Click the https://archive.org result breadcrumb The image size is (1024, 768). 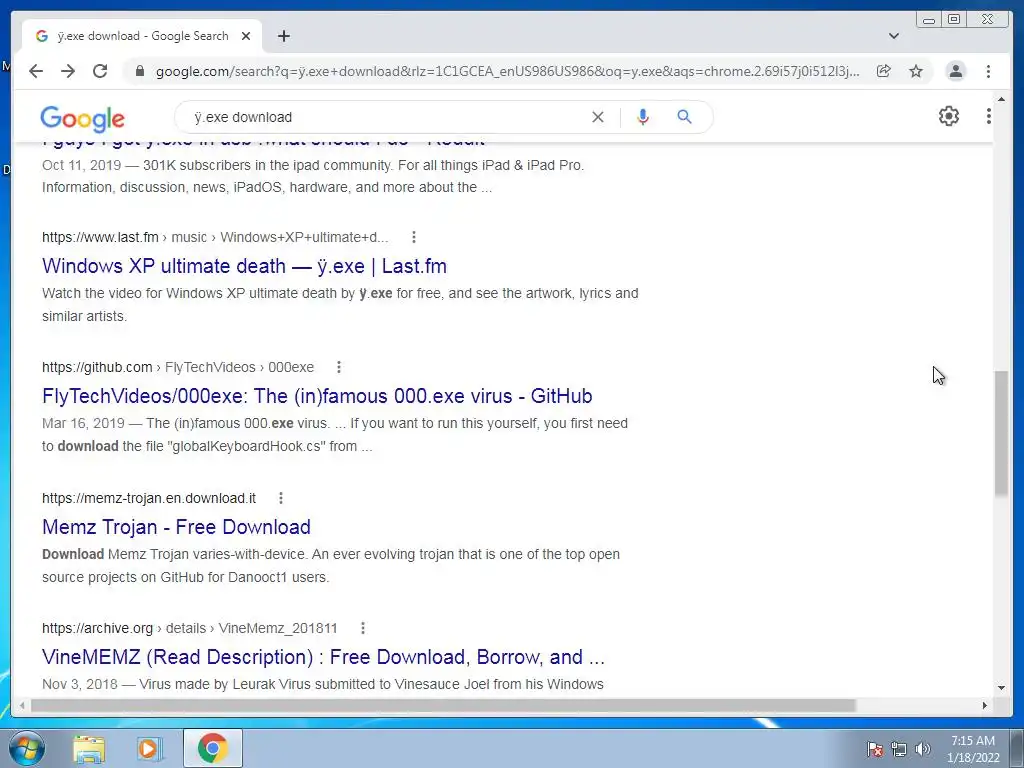pos(189,628)
